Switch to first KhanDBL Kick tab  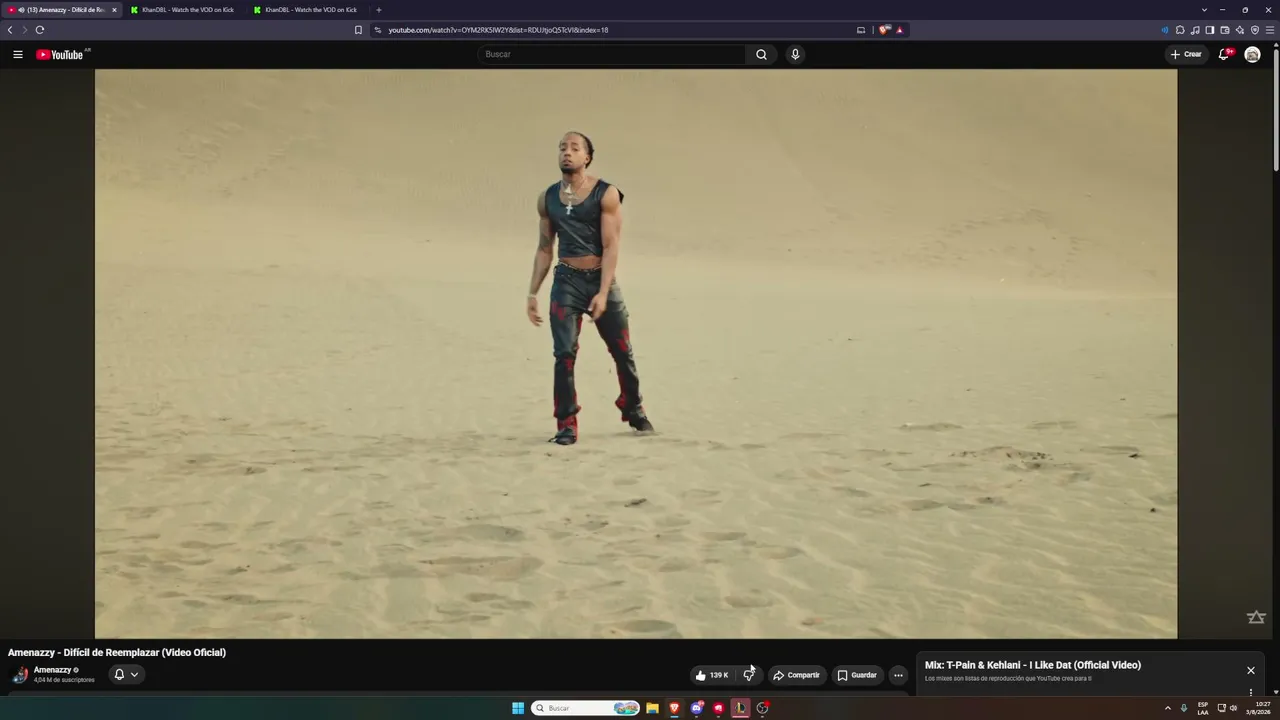point(185,10)
